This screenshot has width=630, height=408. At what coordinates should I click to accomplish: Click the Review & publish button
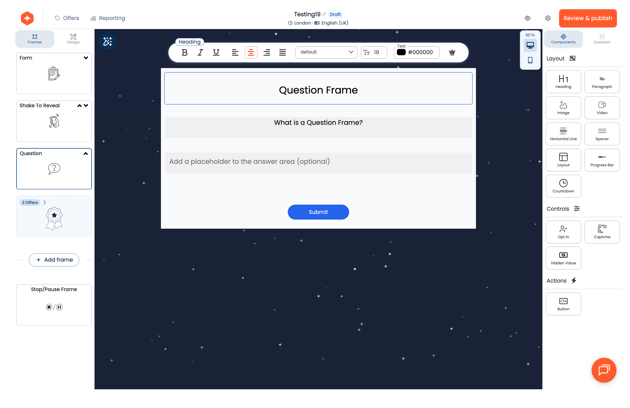[587, 18]
